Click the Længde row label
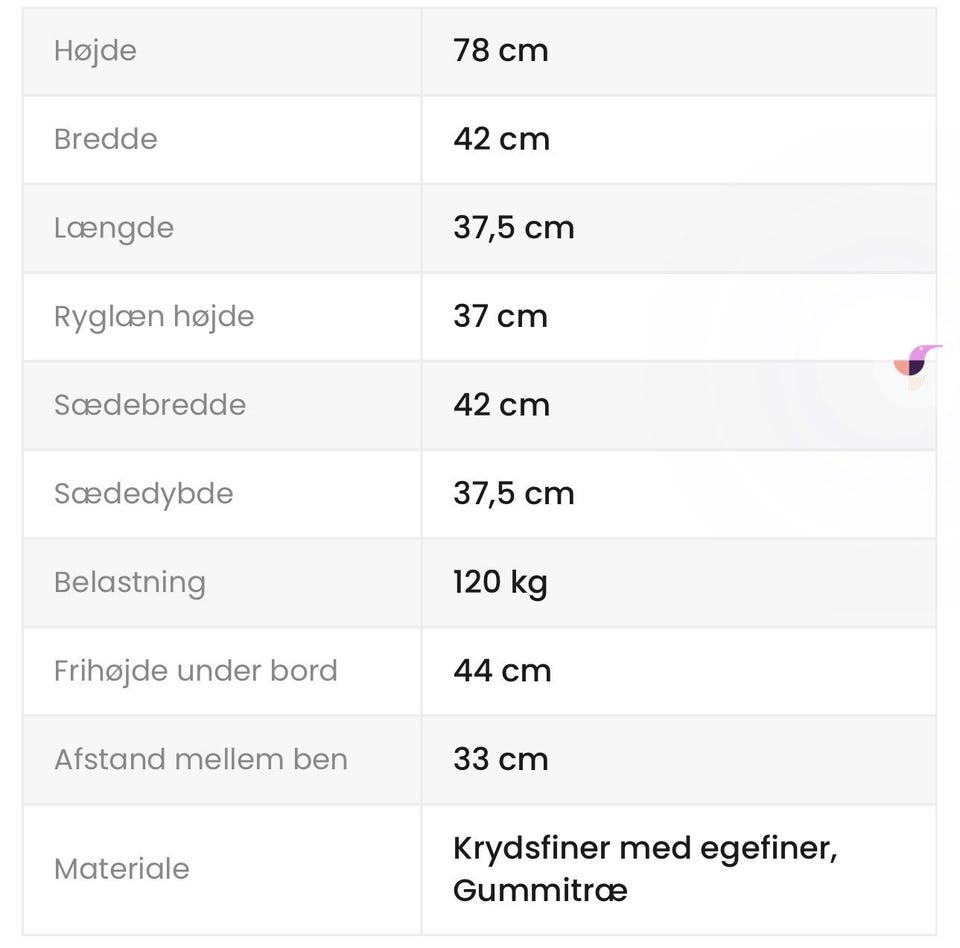This screenshot has width=960, height=948. click(x=114, y=228)
